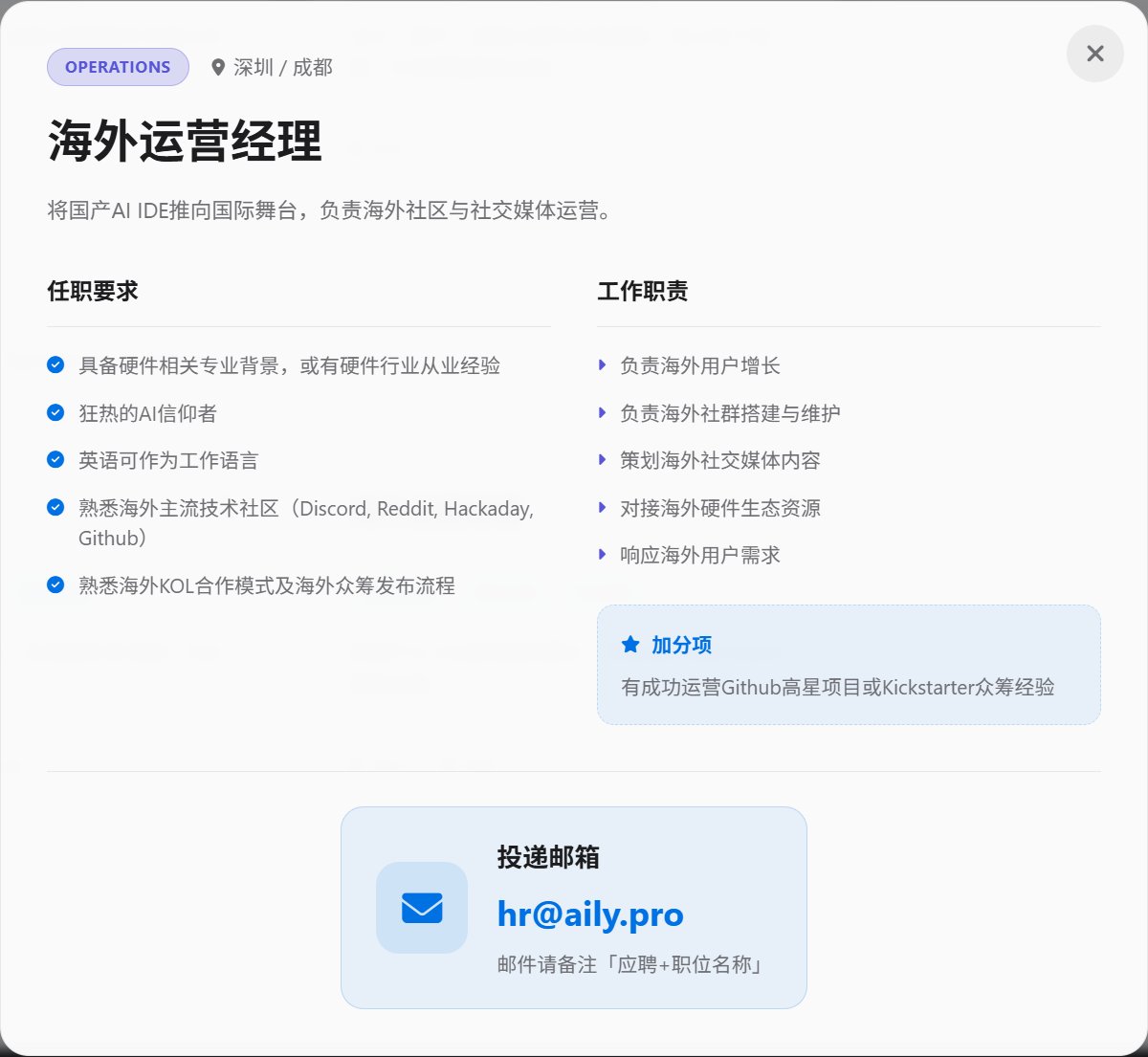
Task: Click the text 对接海外硬件生态资源
Action: tap(720, 508)
